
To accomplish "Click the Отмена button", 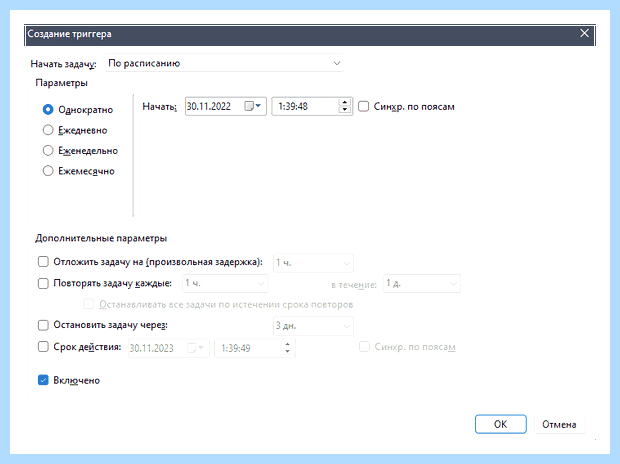I will [559, 424].
